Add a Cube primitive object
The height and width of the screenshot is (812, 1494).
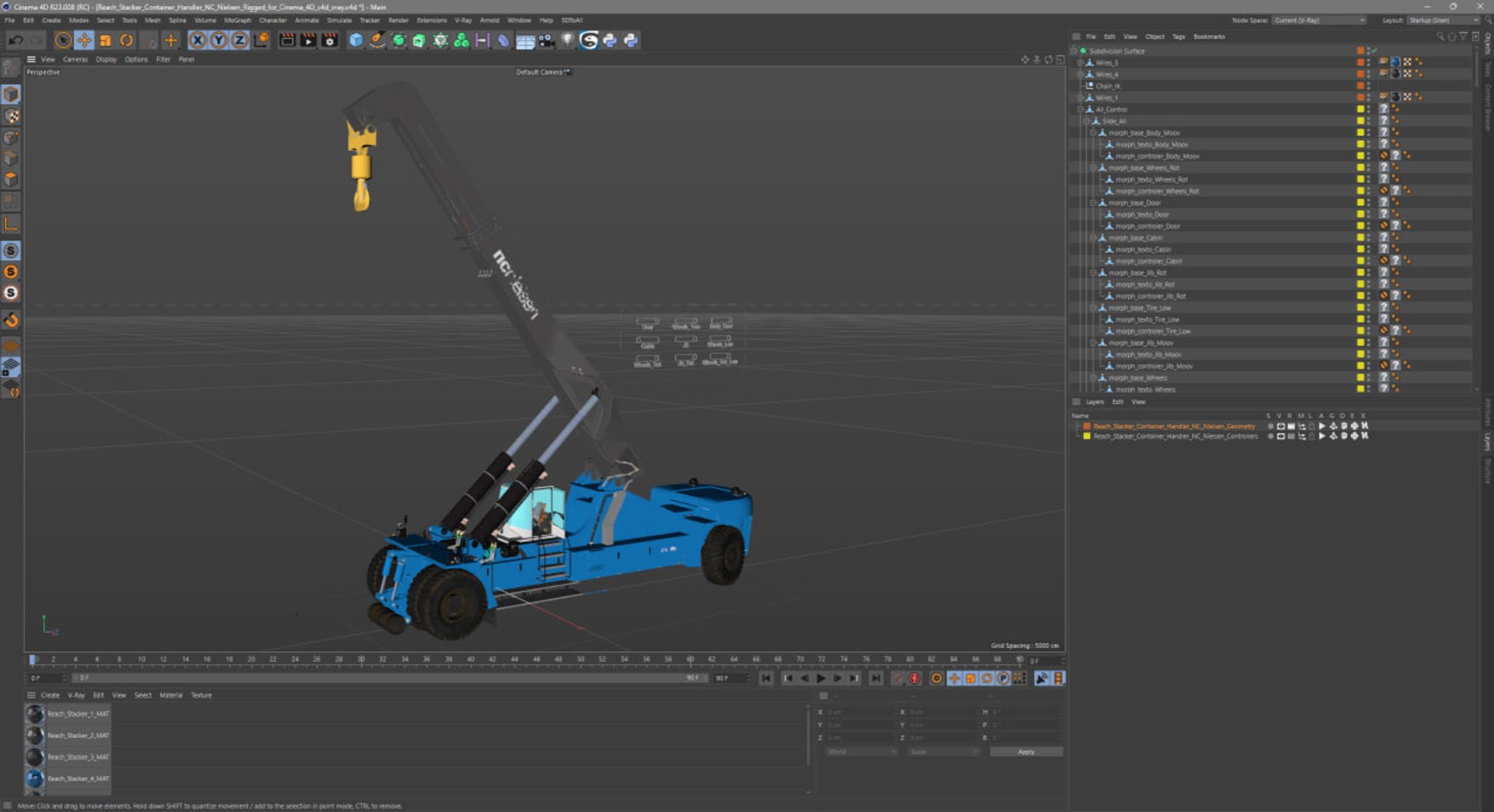356,40
